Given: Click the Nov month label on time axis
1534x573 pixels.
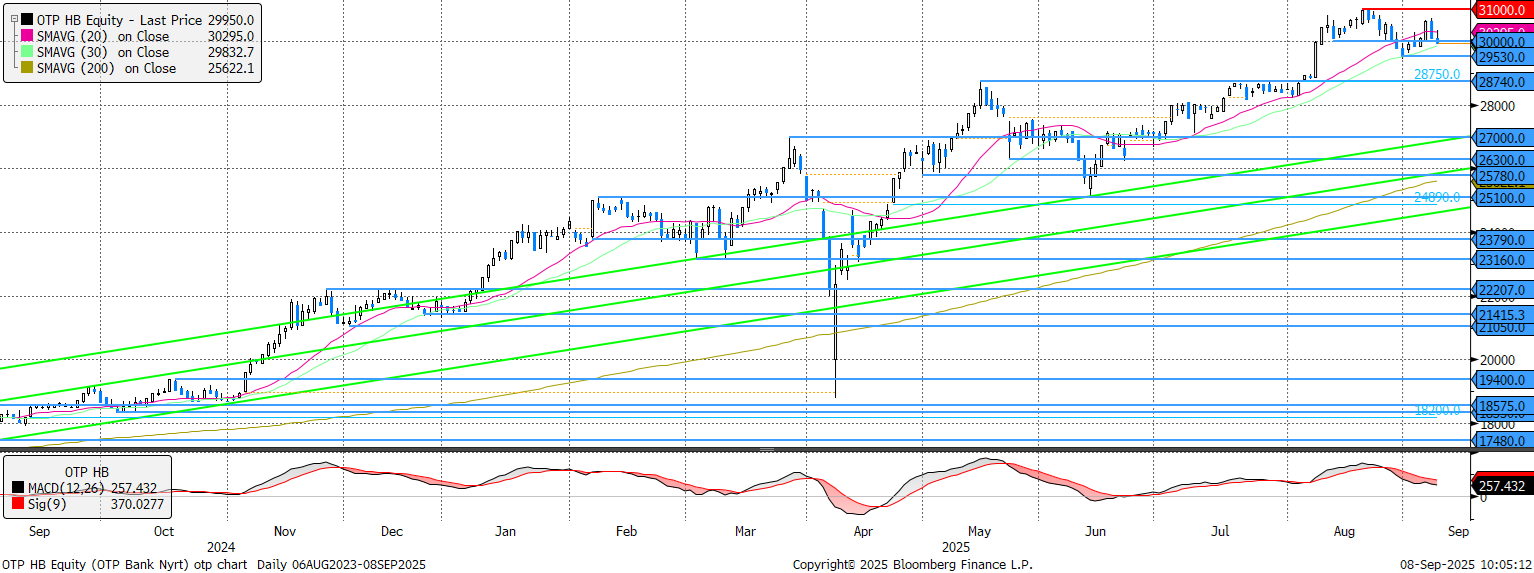Looking at the screenshot, I should [x=285, y=532].
